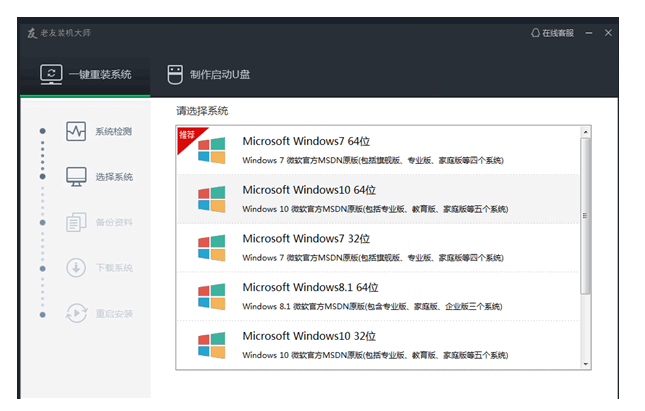
Task: Click the 在线客服 bell icon
Action: click(535, 33)
